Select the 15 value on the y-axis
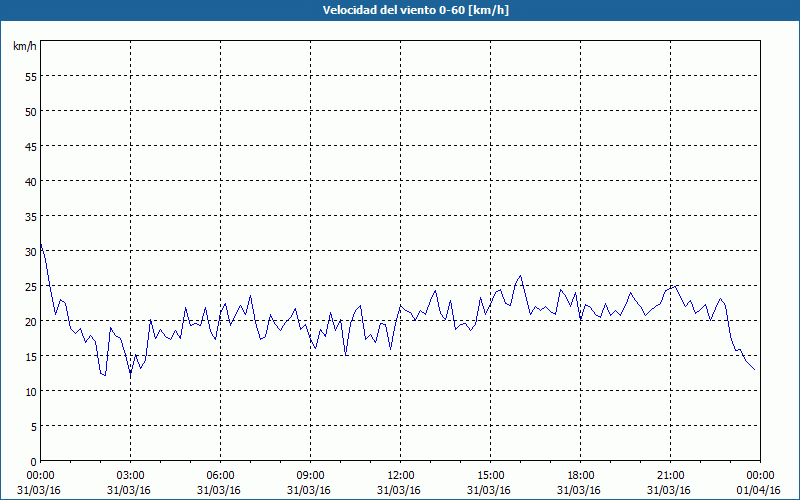800x500 pixels. click(31, 357)
